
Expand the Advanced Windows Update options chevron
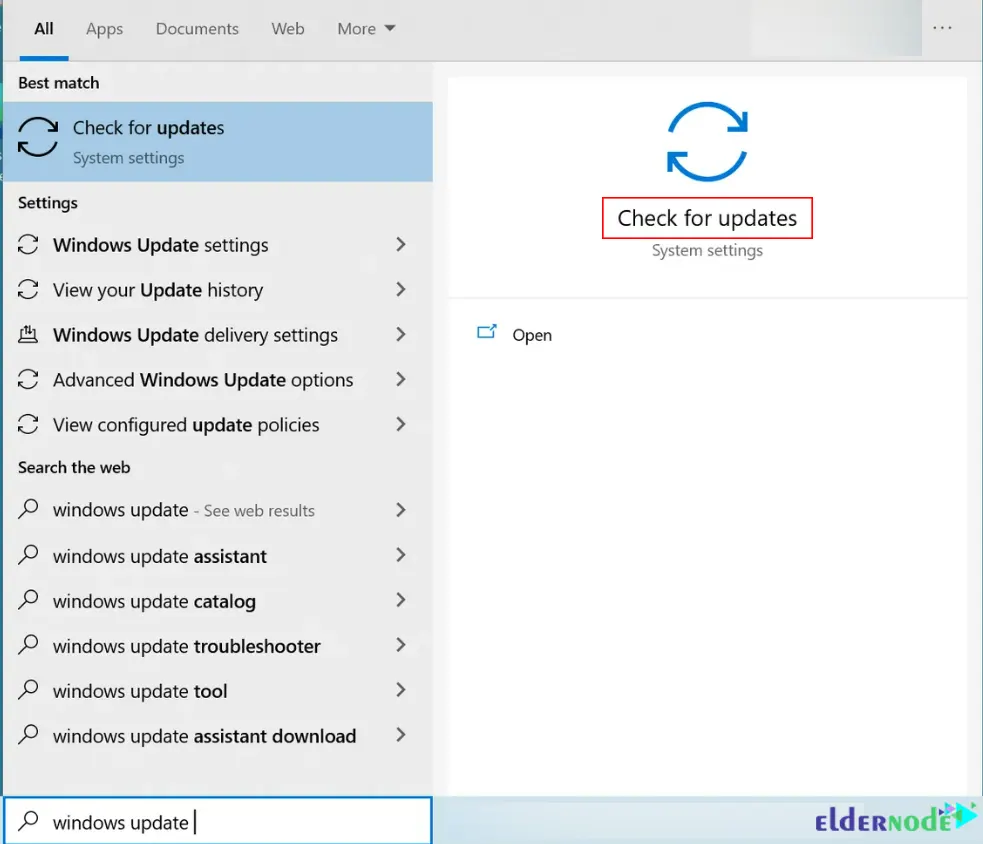click(x=401, y=379)
